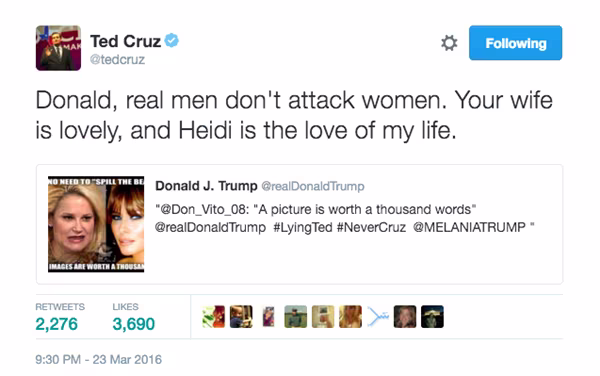Open the last dark liker avatar
This screenshot has width=600, height=376.
point(432,317)
